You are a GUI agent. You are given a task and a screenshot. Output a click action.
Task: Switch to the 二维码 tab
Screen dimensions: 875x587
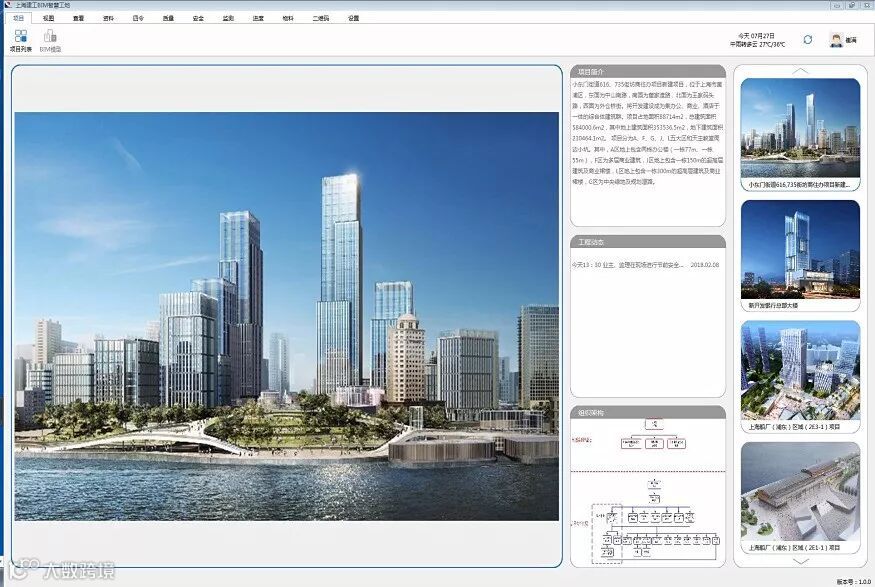tap(320, 18)
